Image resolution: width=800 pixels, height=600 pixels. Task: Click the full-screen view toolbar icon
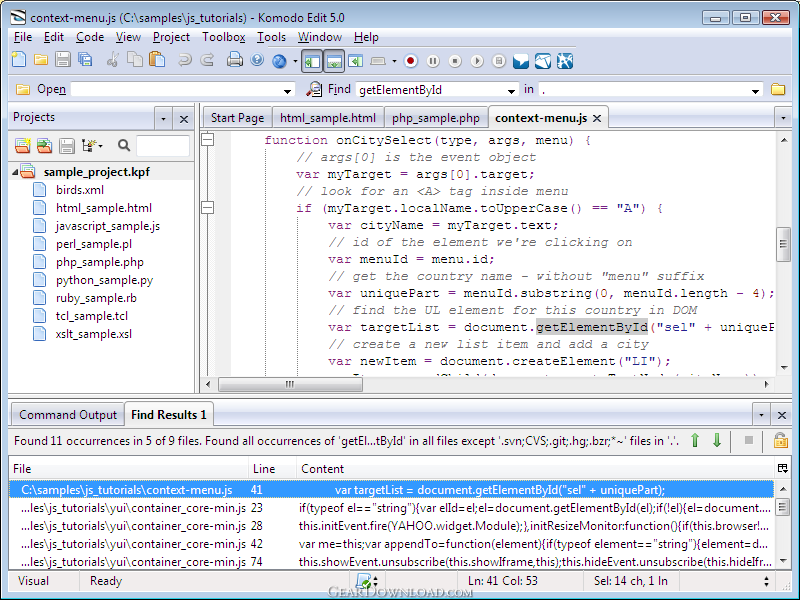coord(378,61)
